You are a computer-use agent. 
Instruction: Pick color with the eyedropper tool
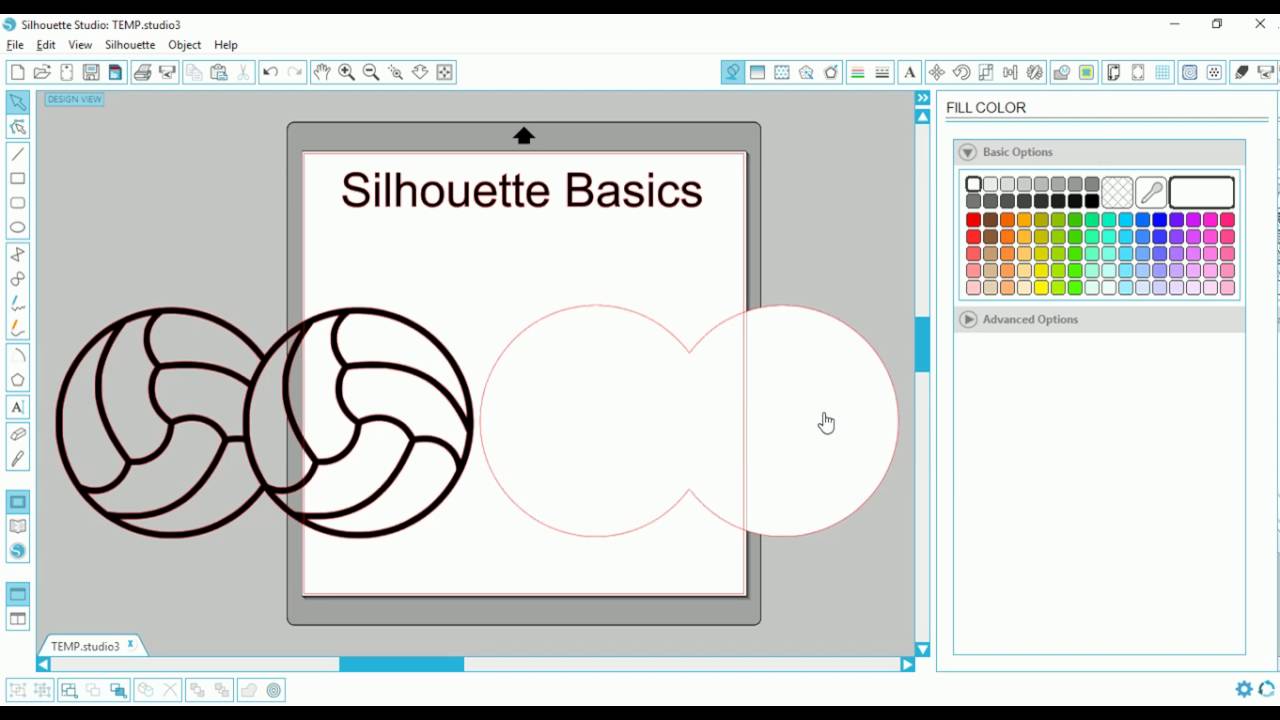click(x=1150, y=192)
